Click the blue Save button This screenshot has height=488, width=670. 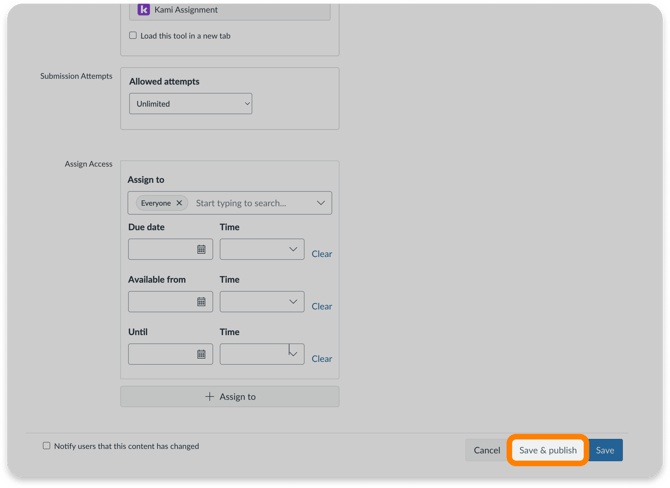point(605,450)
